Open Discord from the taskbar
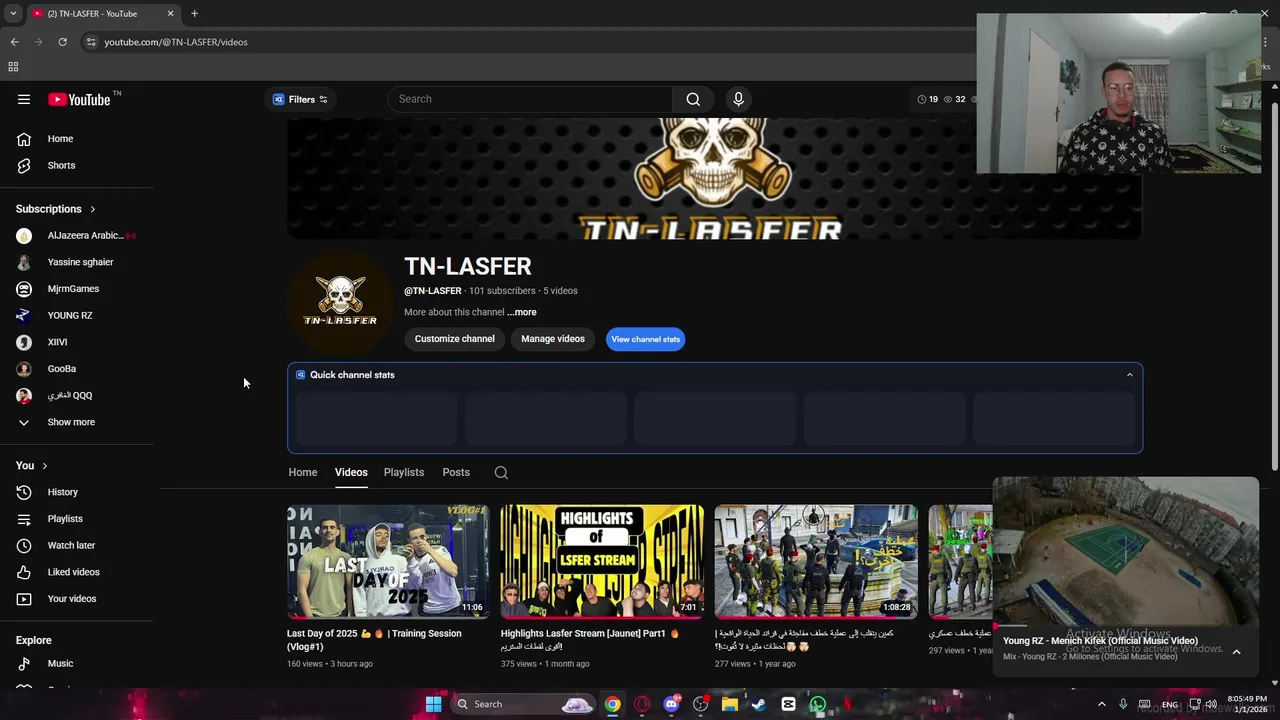Image resolution: width=1280 pixels, height=720 pixels. pos(671,704)
